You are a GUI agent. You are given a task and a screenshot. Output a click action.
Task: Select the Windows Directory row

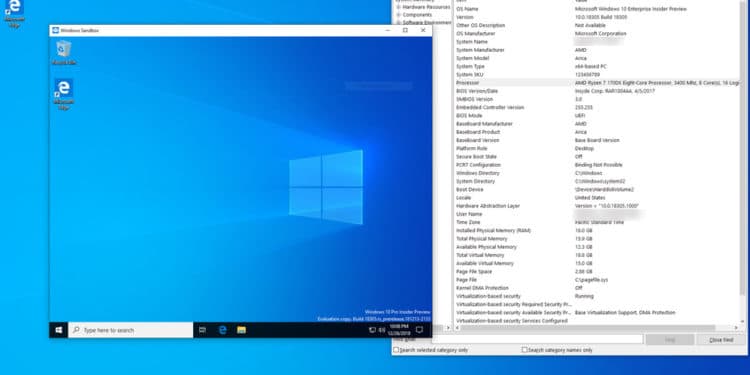tap(597, 173)
